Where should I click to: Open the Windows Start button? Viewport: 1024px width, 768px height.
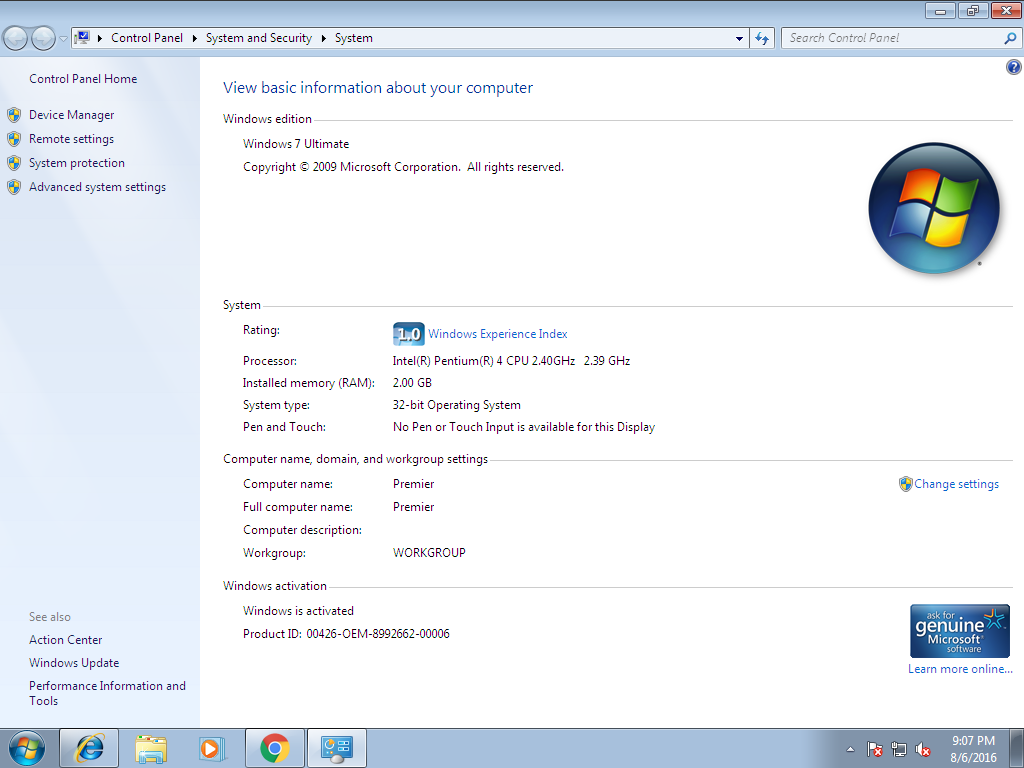pyautogui.click(x=27, y=748)
